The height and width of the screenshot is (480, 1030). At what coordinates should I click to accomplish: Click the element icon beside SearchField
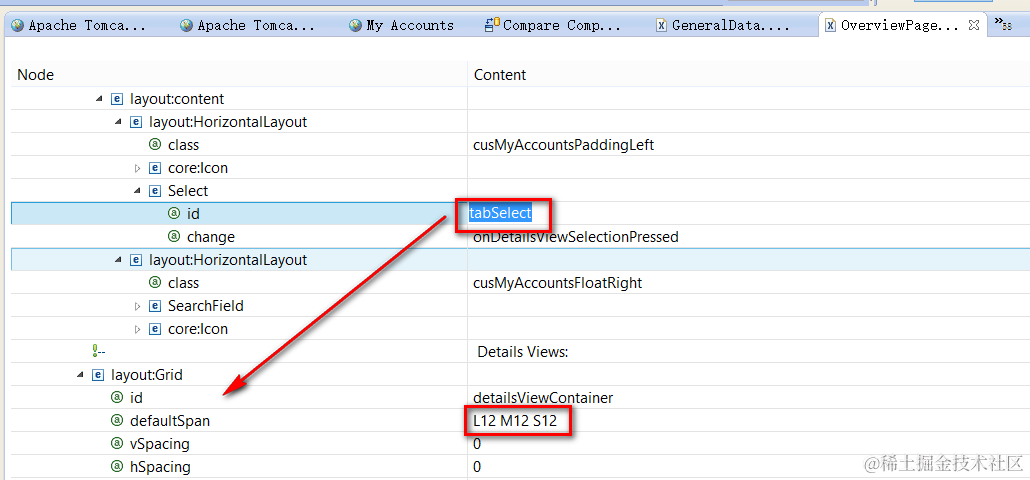[x=155, y=306]
